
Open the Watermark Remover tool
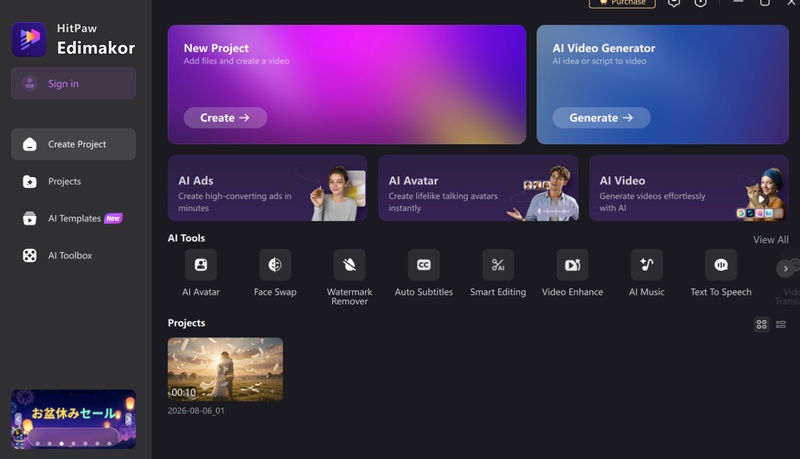click(349, 265)
